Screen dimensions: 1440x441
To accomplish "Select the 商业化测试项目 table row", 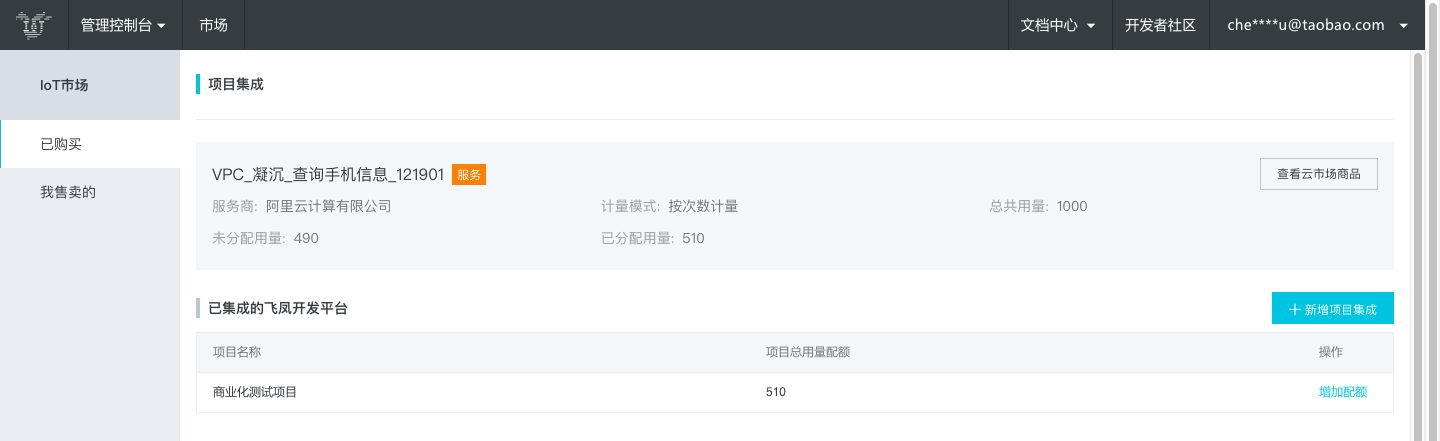I will click(794, 392).
